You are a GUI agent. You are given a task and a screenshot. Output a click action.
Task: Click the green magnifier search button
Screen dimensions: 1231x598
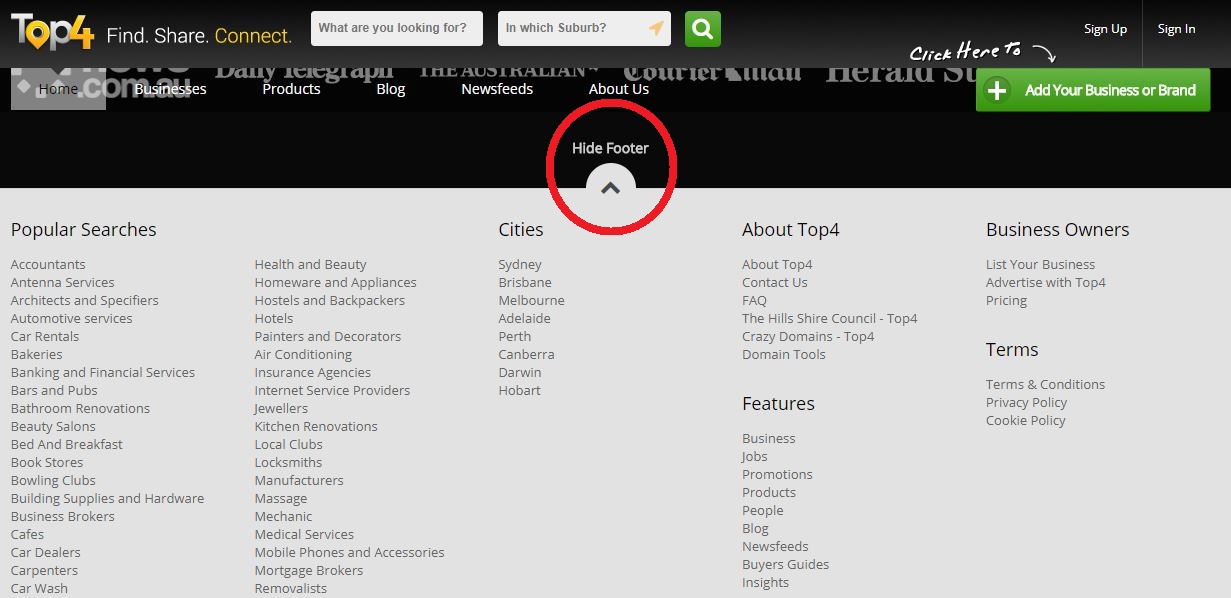point(702,29)
